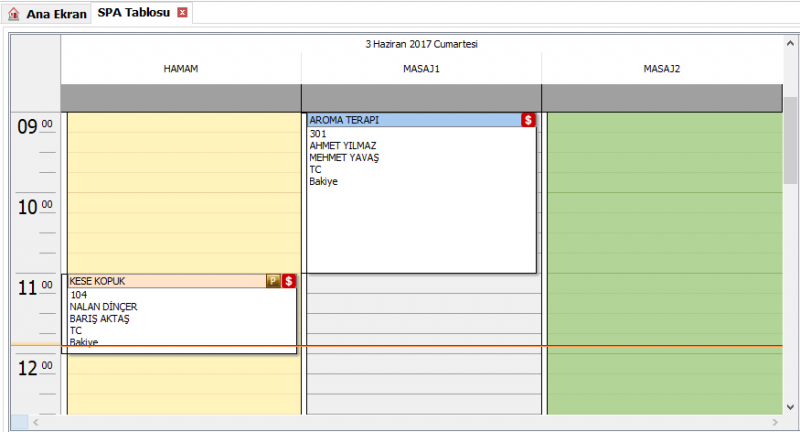Click the date 3 Haziran 2017 Cumartesi
The width and height of the screenshot is (800, 432).
coord(421,44)
